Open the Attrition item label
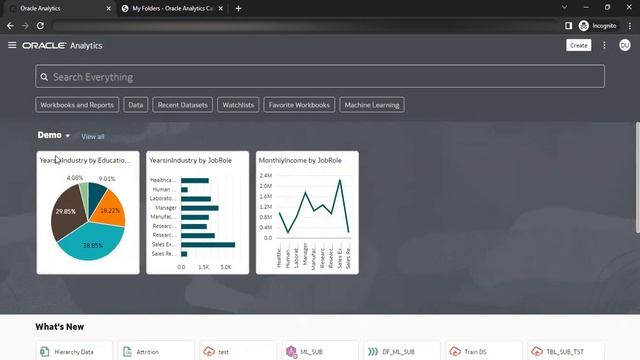This screenshot has width=640, height=360. 147,352
